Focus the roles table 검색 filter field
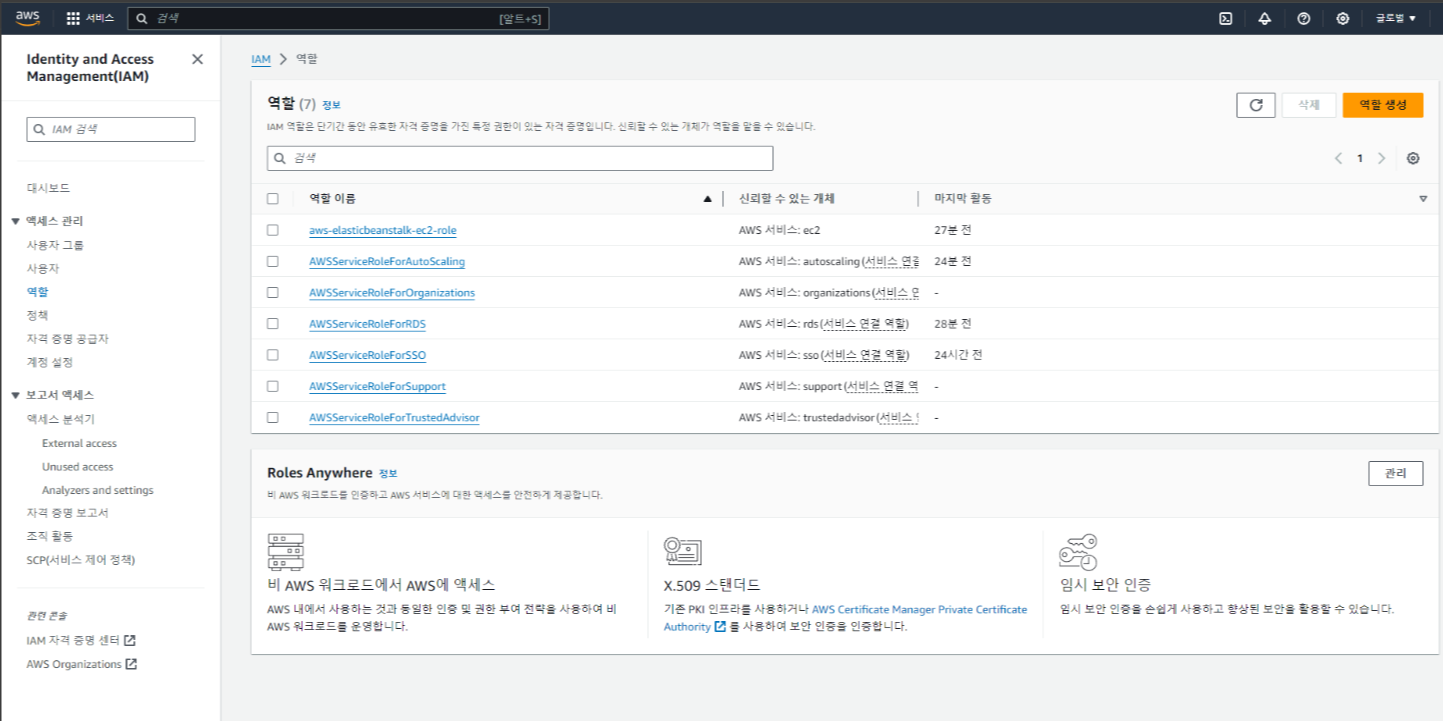Screen dimensions: 1443x721 (x=520, y=158)
